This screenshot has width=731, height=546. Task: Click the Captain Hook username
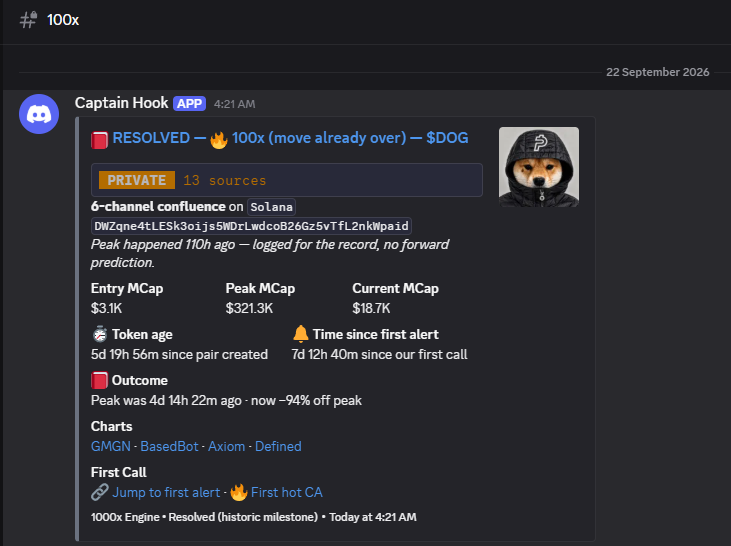click(121, 103)
